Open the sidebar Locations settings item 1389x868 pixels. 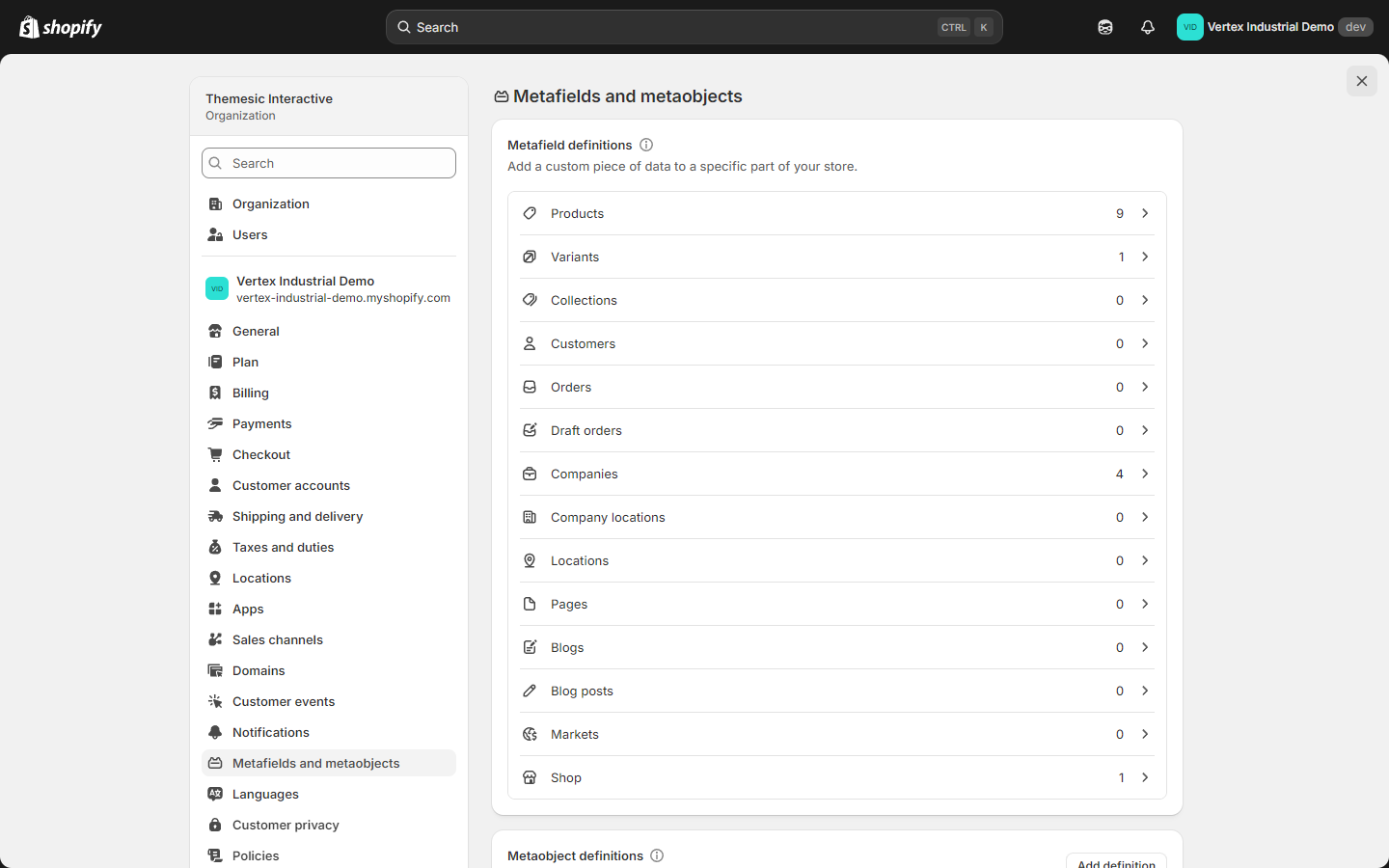[x=329, y=578]
